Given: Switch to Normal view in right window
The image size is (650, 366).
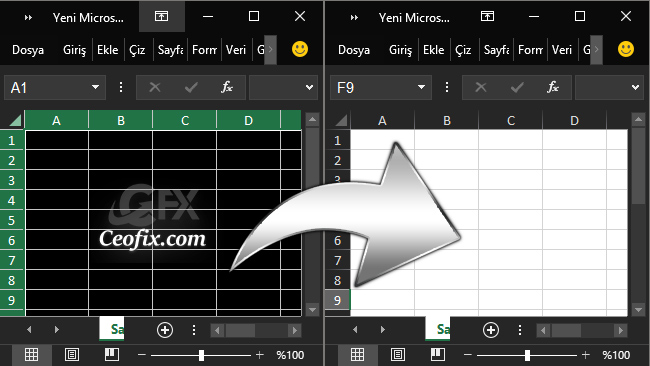Looking at the screenshot, I should [x=357, y=355].
